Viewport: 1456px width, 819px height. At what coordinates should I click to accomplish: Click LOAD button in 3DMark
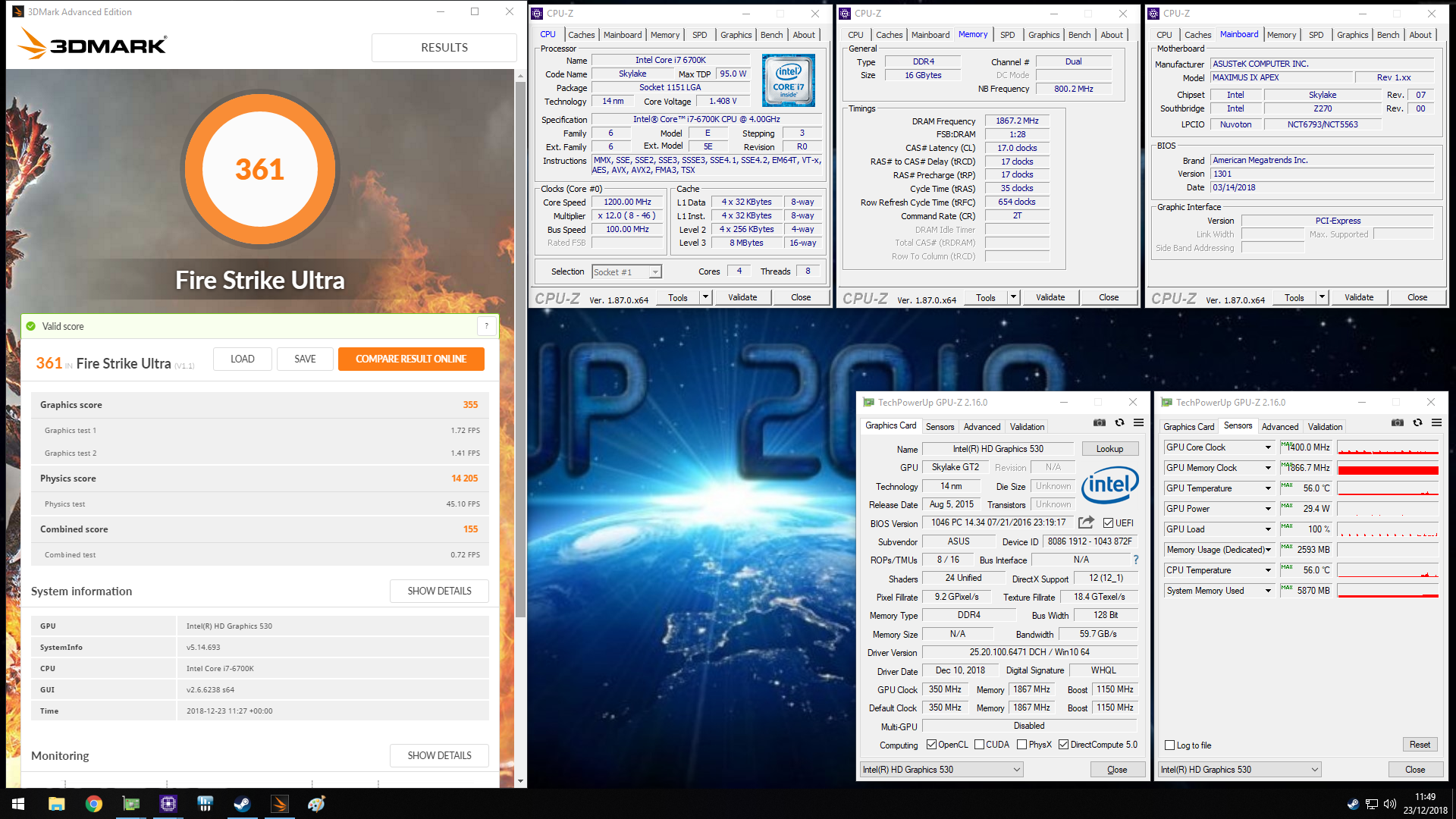pos(243,359)
